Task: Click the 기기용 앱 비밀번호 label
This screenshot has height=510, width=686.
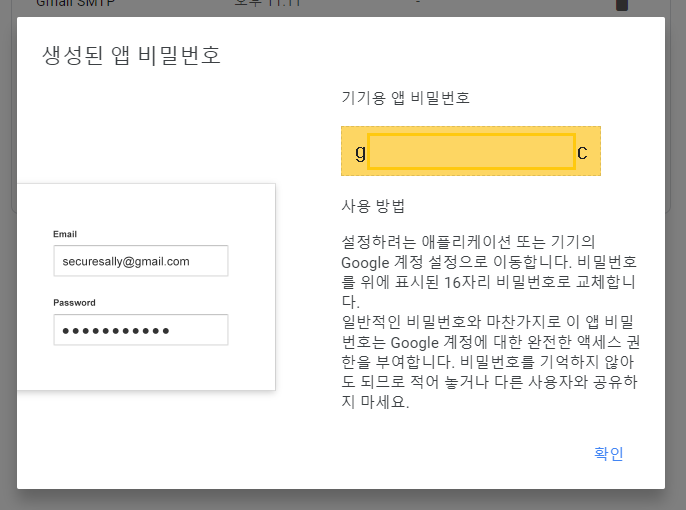Action: [405, 98]
